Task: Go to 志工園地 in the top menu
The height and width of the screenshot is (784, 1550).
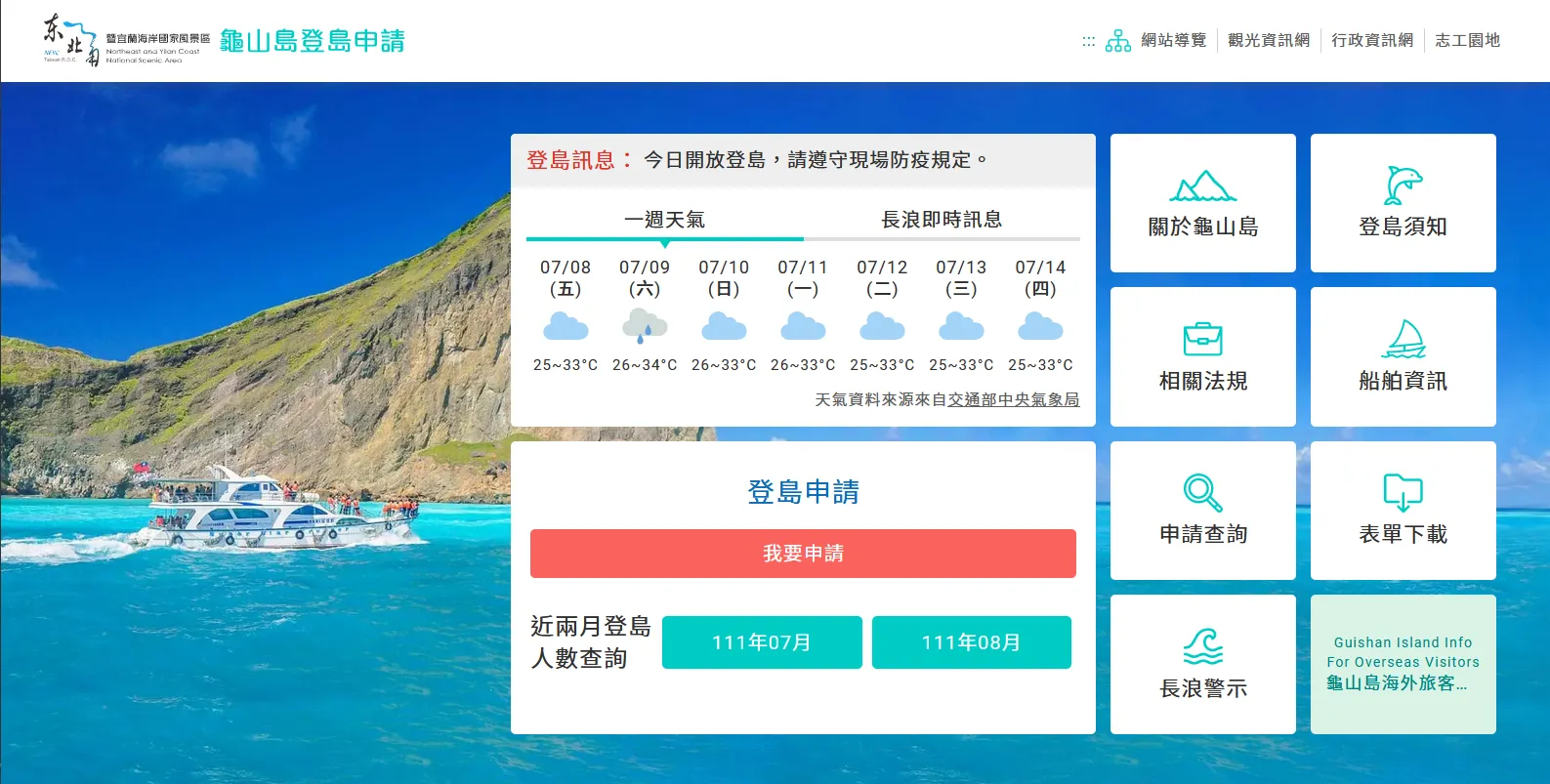Action: pyautogui.click(x=1467, y=40)
